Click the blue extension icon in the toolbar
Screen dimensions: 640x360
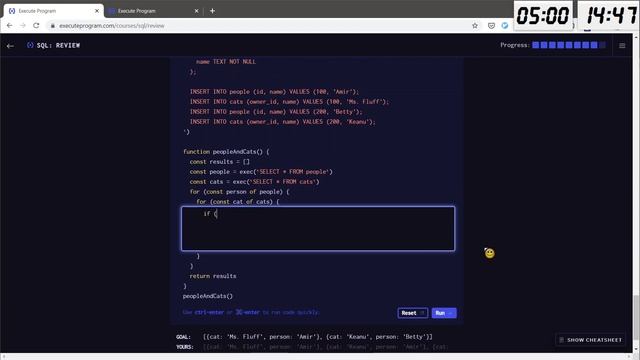tap(505, 25)
